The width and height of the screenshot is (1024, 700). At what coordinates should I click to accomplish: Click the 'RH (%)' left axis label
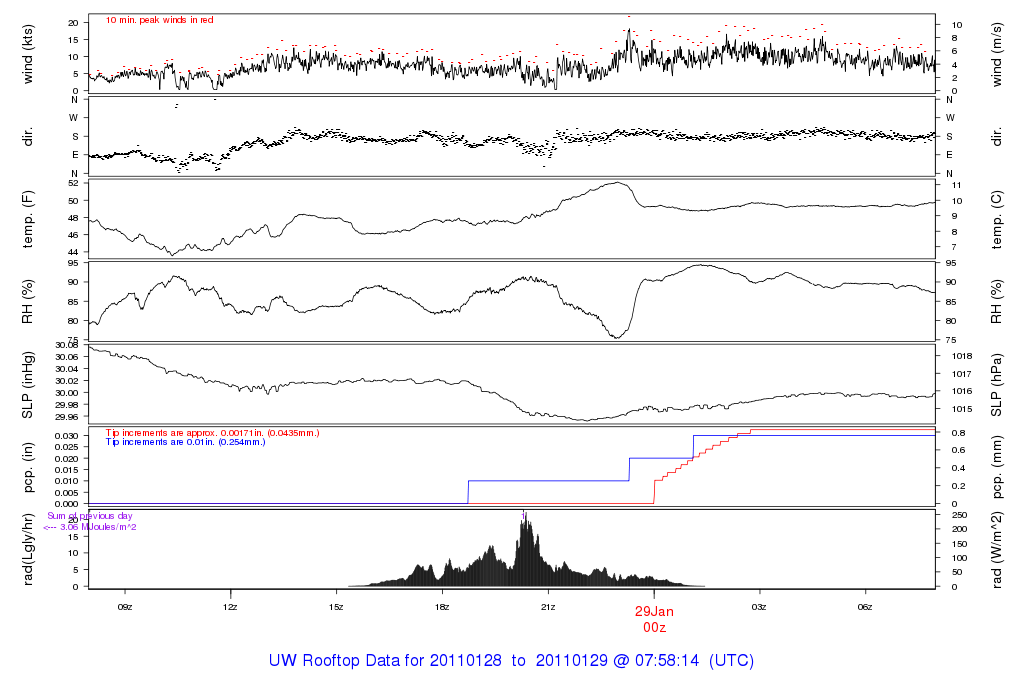[27, 302]
